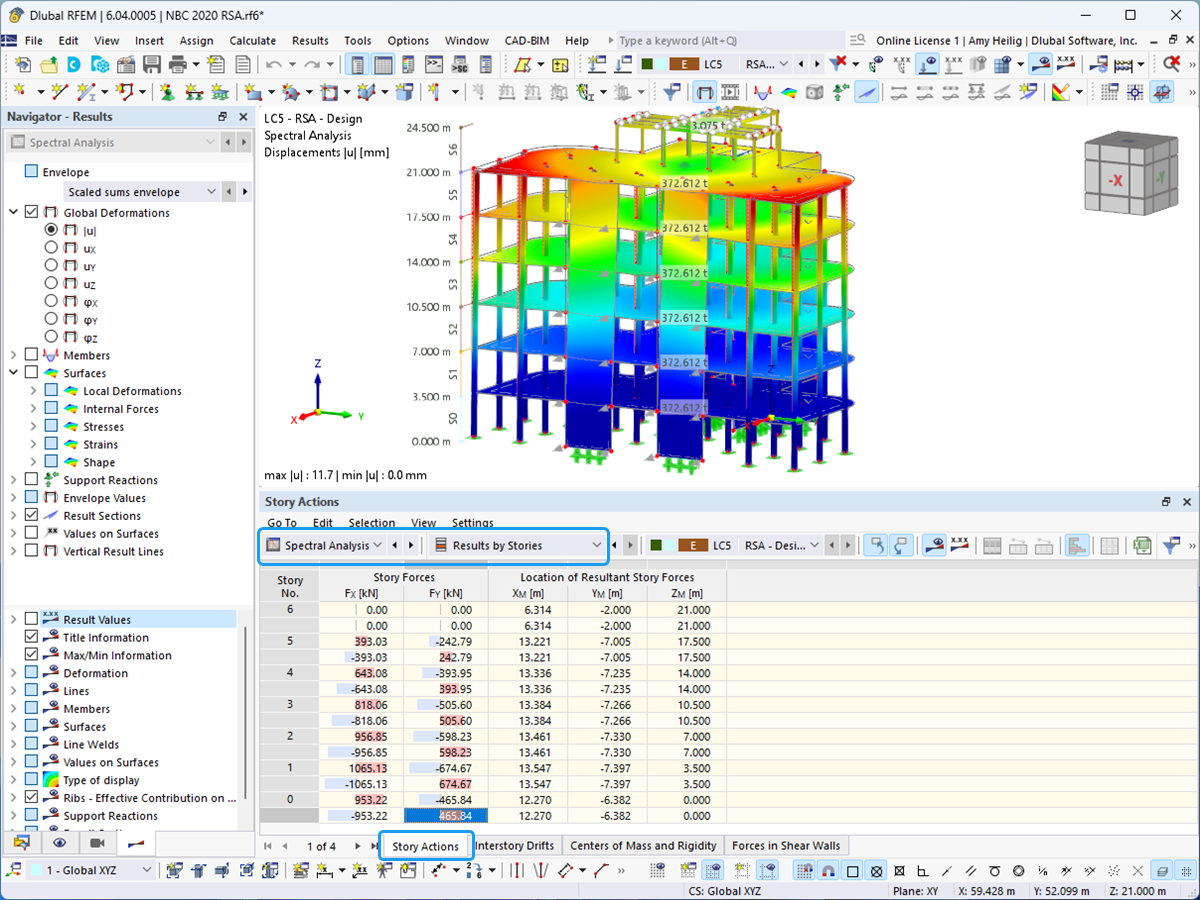Select the Table Filter funnel icon
Screen dimensions: 1200x900
pos(1170,545)
